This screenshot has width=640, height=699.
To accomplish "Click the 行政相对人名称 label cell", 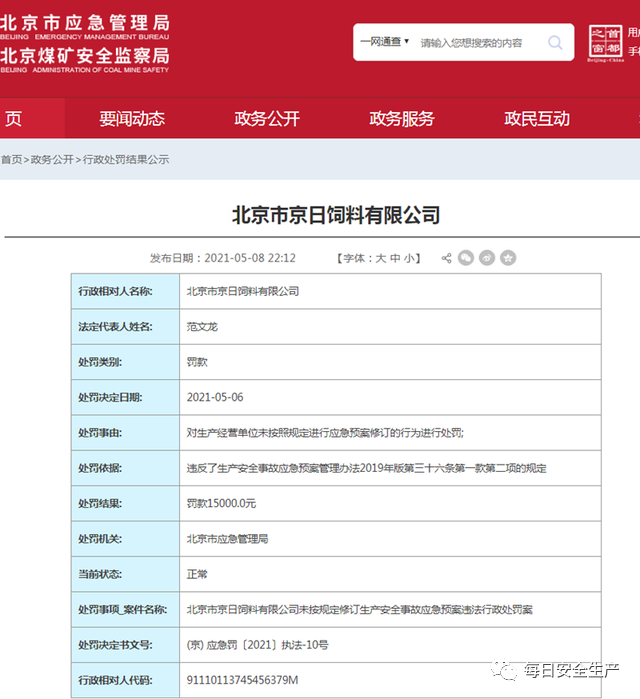I will [125, 292].
